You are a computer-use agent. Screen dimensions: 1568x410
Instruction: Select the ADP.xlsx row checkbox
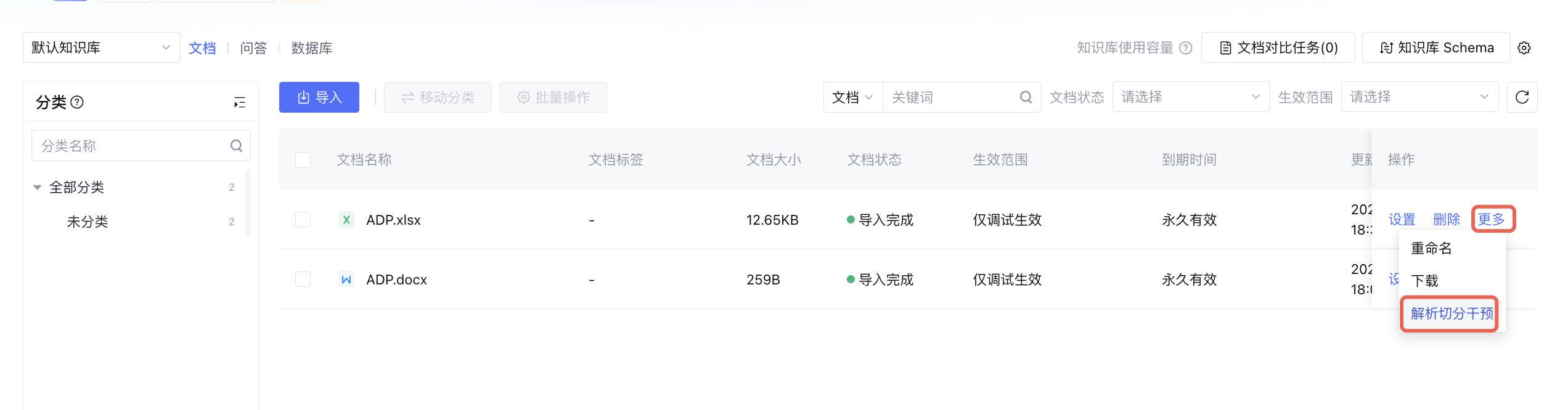coord(303,220)
